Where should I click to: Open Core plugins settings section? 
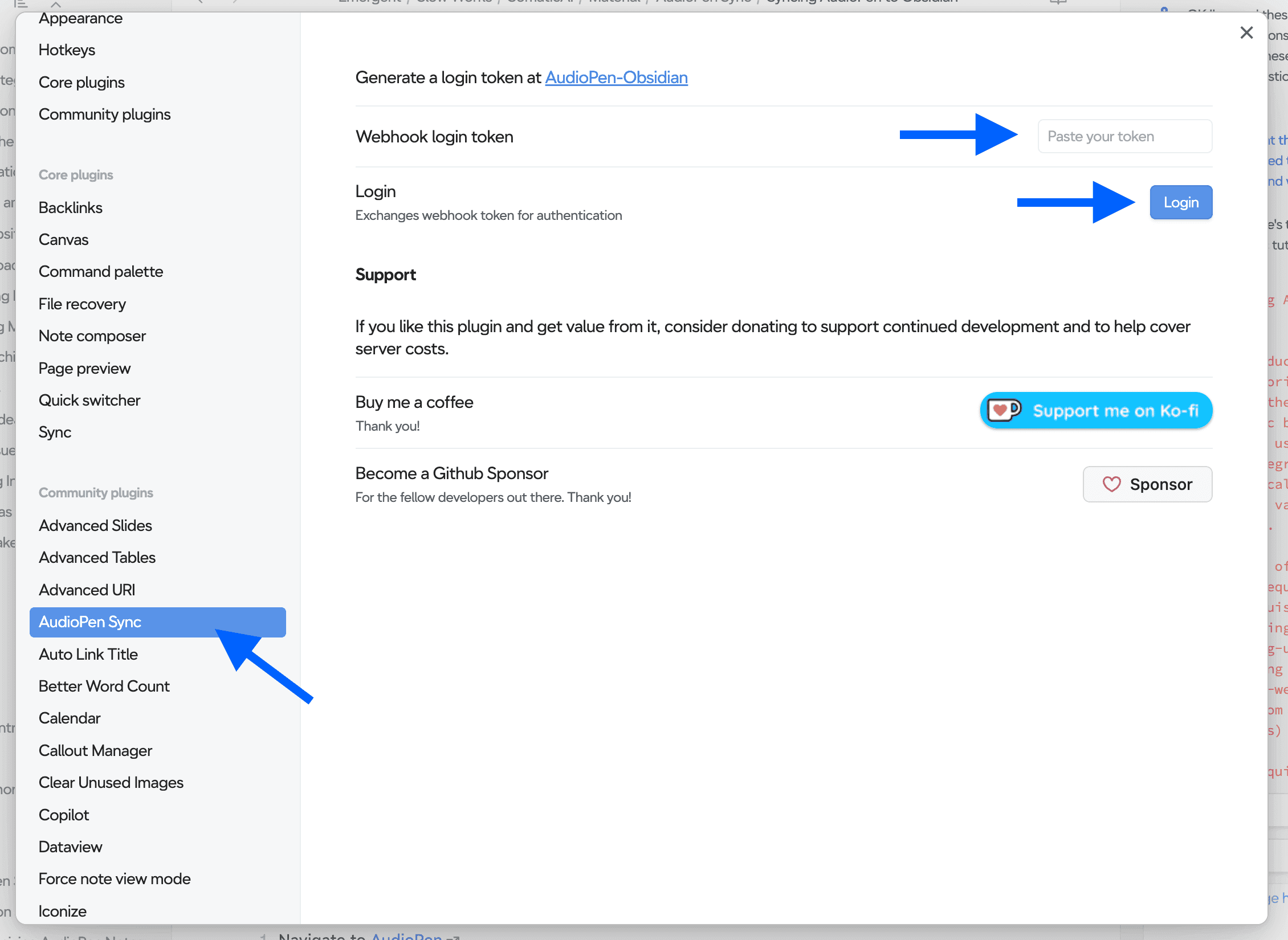tap(81, 83)
